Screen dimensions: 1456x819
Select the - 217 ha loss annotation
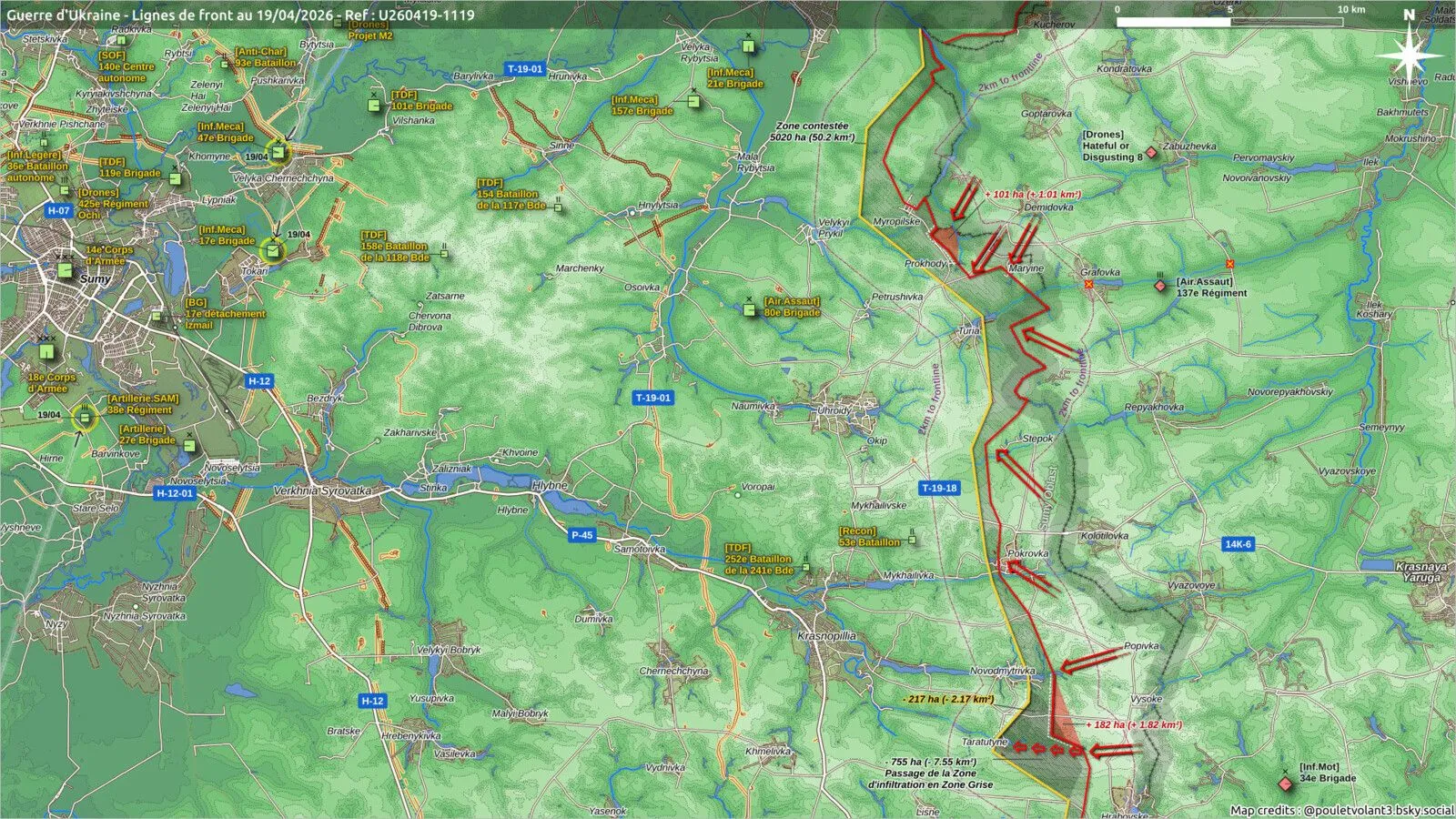948,699
